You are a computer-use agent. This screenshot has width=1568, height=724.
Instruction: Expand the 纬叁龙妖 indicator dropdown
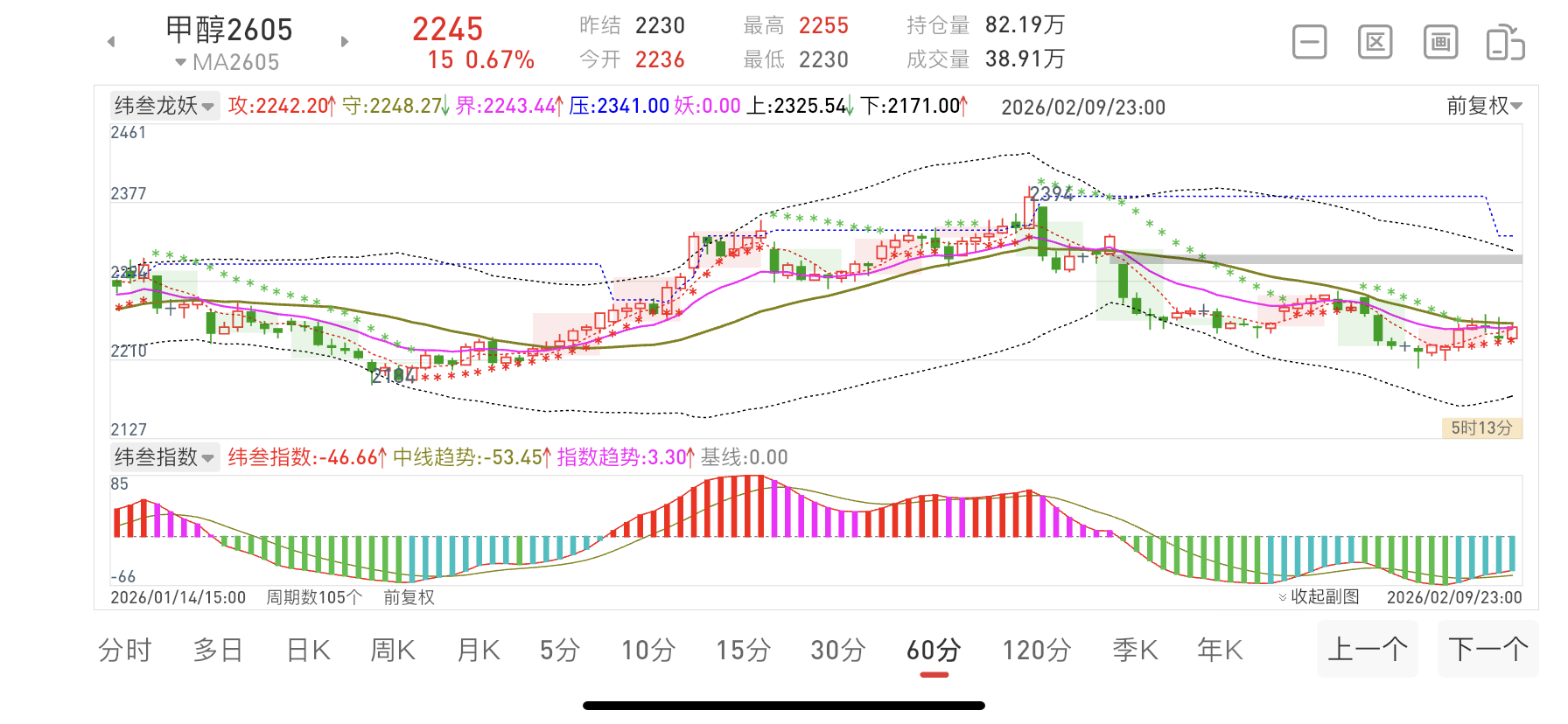tap(164, 106)
